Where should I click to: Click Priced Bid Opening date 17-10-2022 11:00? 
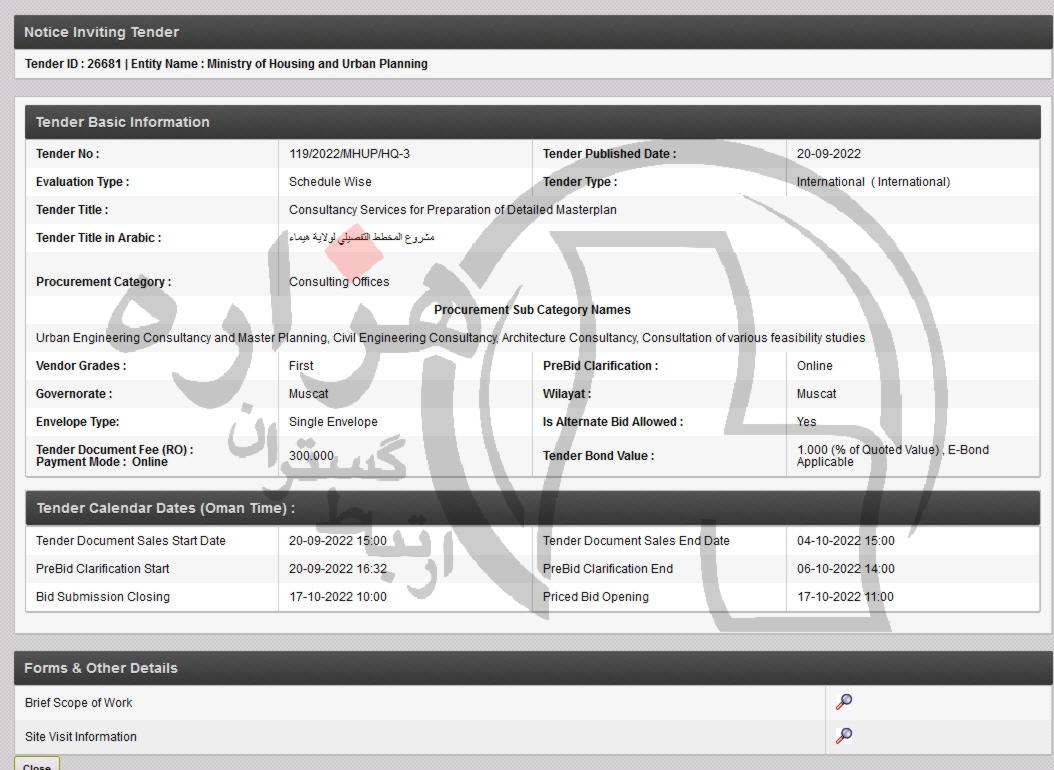point(845,597)
